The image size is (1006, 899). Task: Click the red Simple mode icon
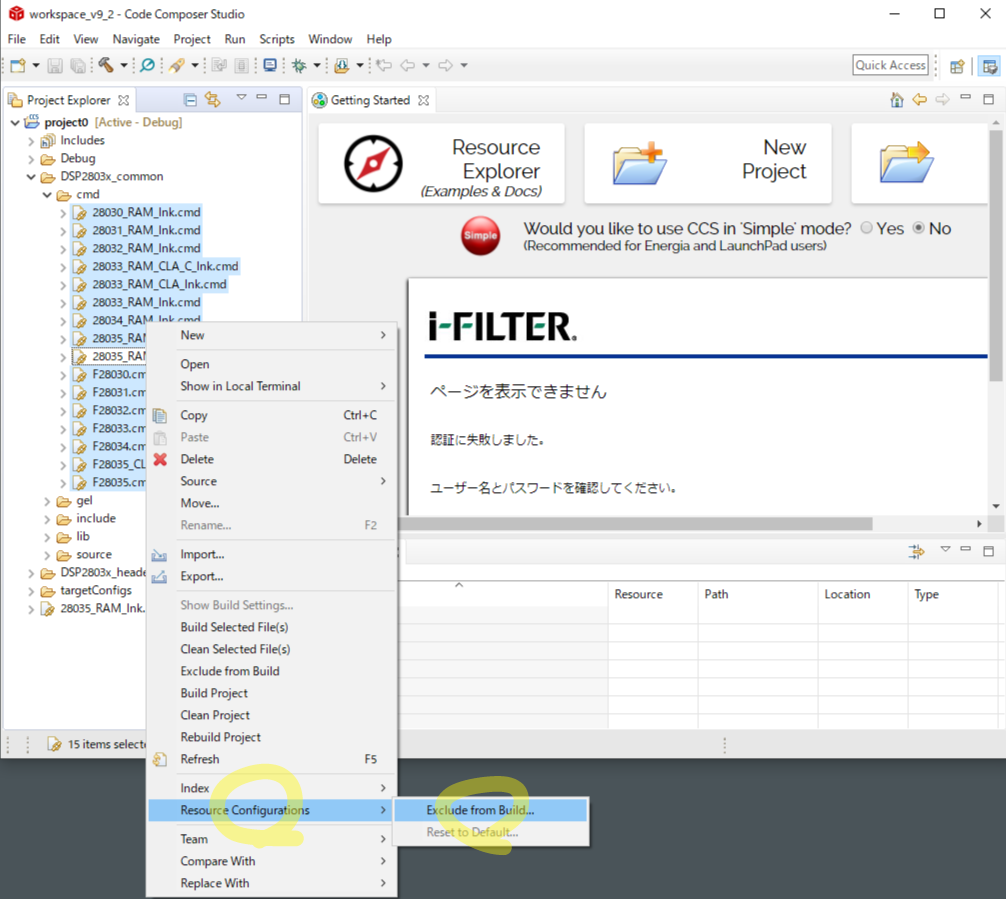point(480,236)
